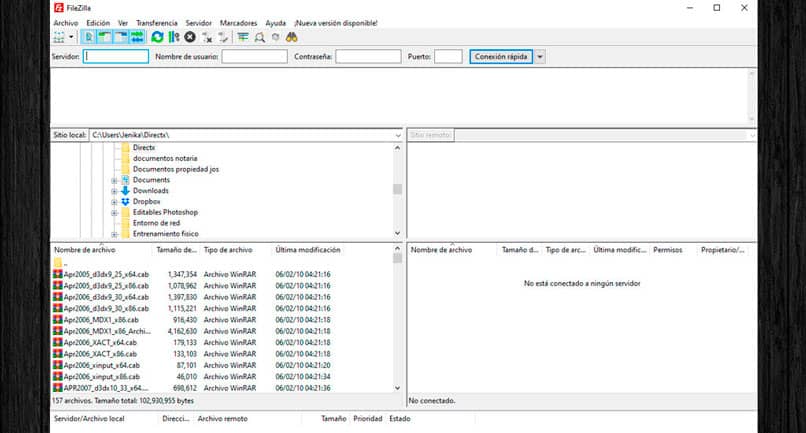Open the Site Manager dropdown arrow

click(x=71, y=37)
